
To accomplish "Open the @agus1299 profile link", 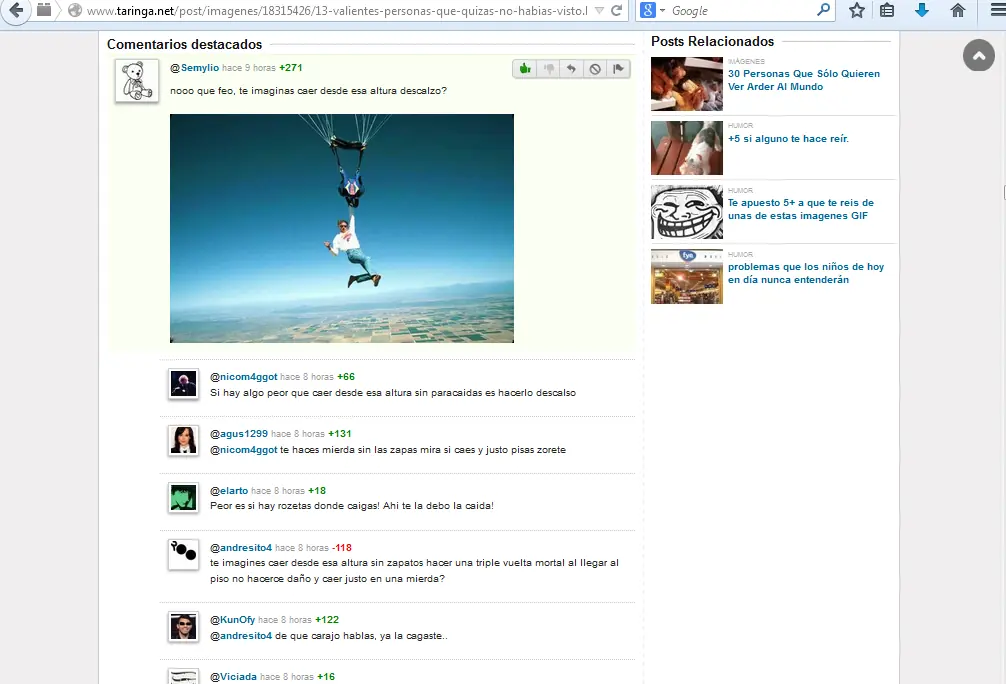I will coord(239,434).
